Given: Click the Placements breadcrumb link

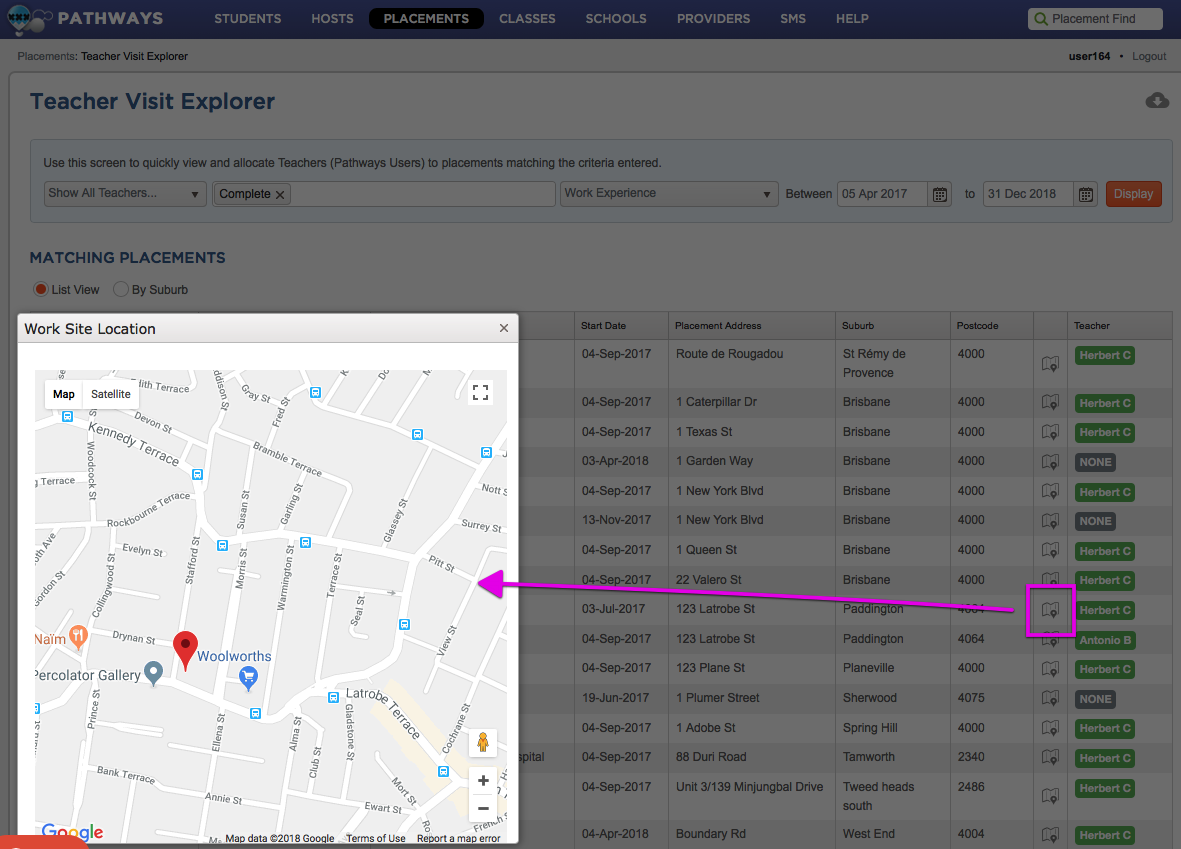Looking at the screenshot, I should click(46, 56).
